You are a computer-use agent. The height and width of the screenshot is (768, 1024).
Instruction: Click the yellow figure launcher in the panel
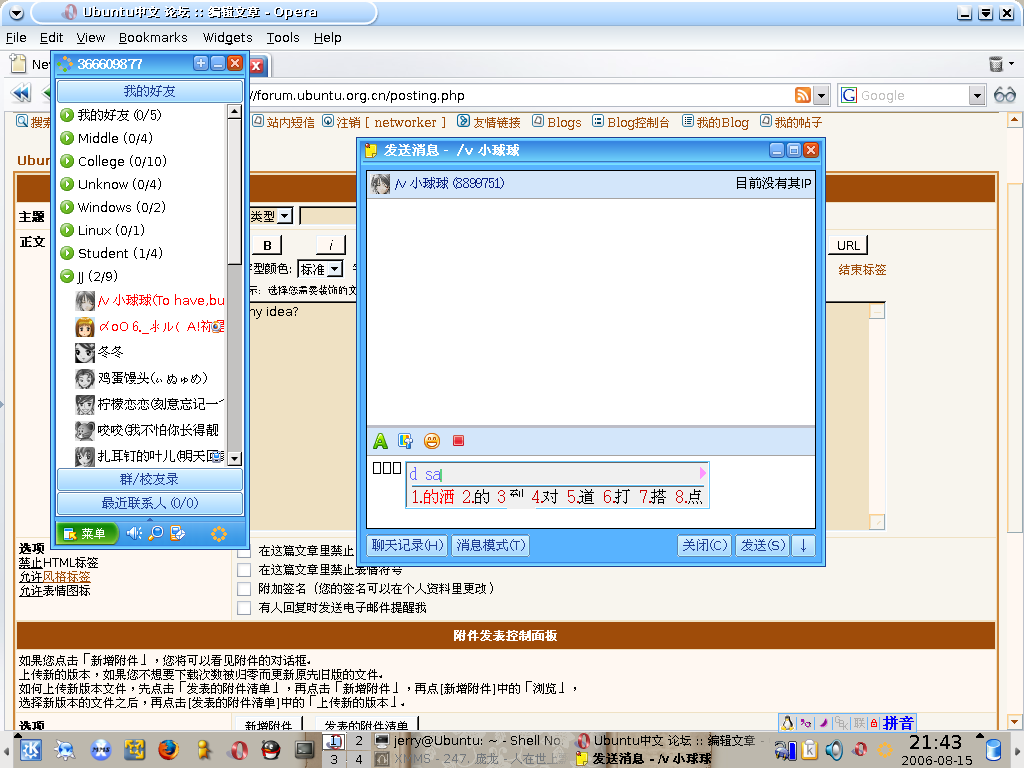(204, 750)
